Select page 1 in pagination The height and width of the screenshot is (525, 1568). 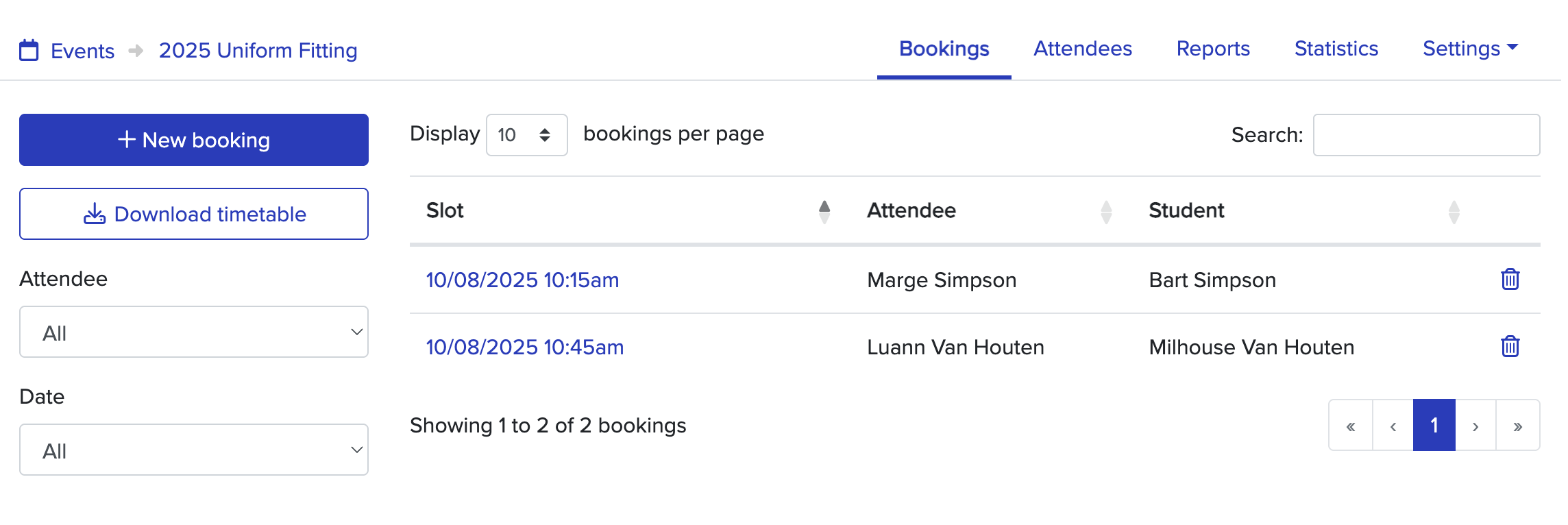tap(1434, 425)
